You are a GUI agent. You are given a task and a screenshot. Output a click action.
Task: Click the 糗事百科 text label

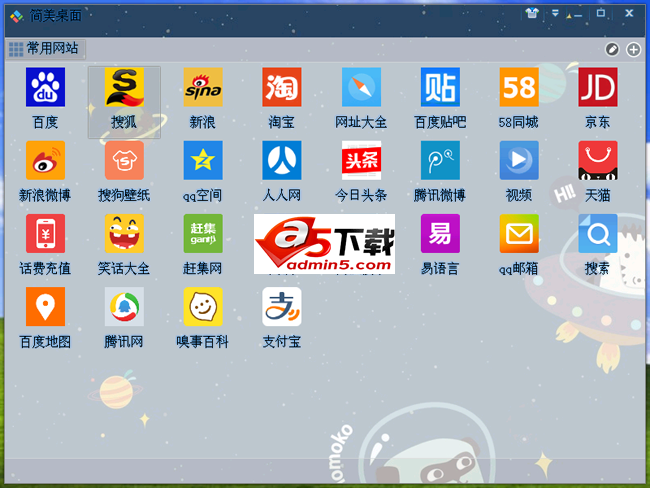click(x=203, y=342)
